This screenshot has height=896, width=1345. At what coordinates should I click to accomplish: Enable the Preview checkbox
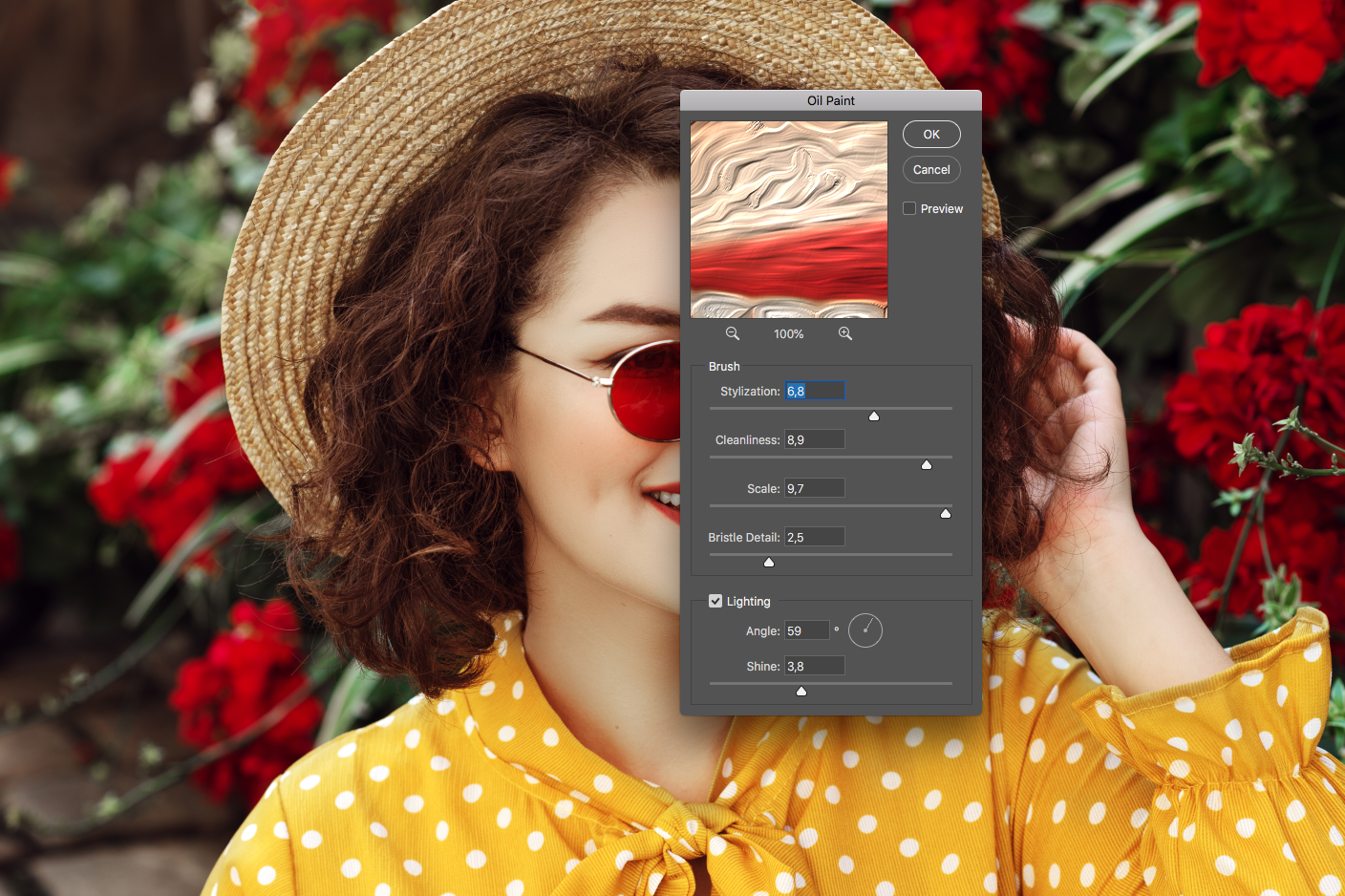[909, 208]
